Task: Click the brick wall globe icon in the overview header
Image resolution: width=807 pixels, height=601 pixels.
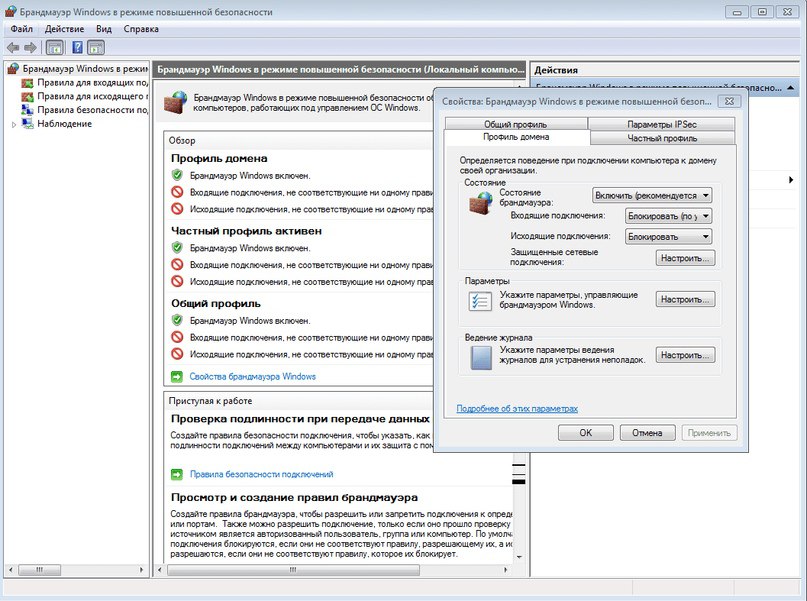Action: tap(176, 102)
